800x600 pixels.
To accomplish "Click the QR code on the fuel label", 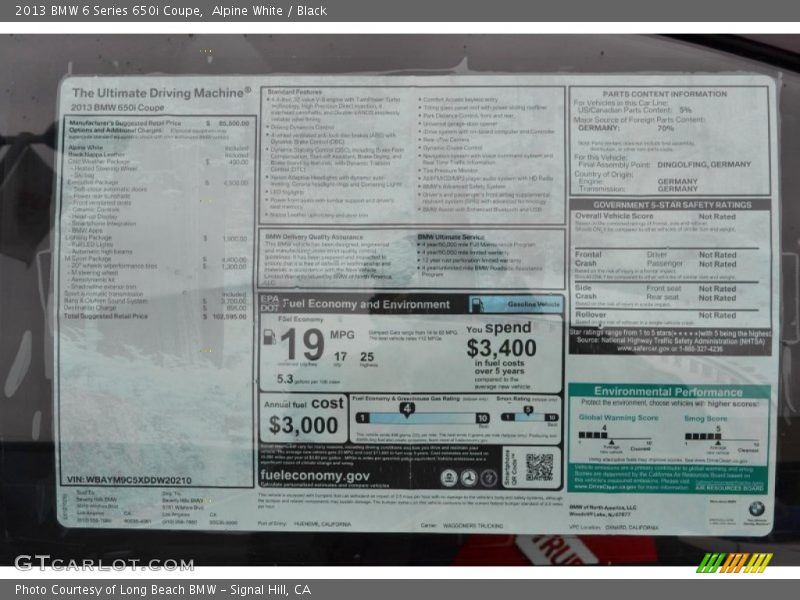I will click(x=539, y=467).
